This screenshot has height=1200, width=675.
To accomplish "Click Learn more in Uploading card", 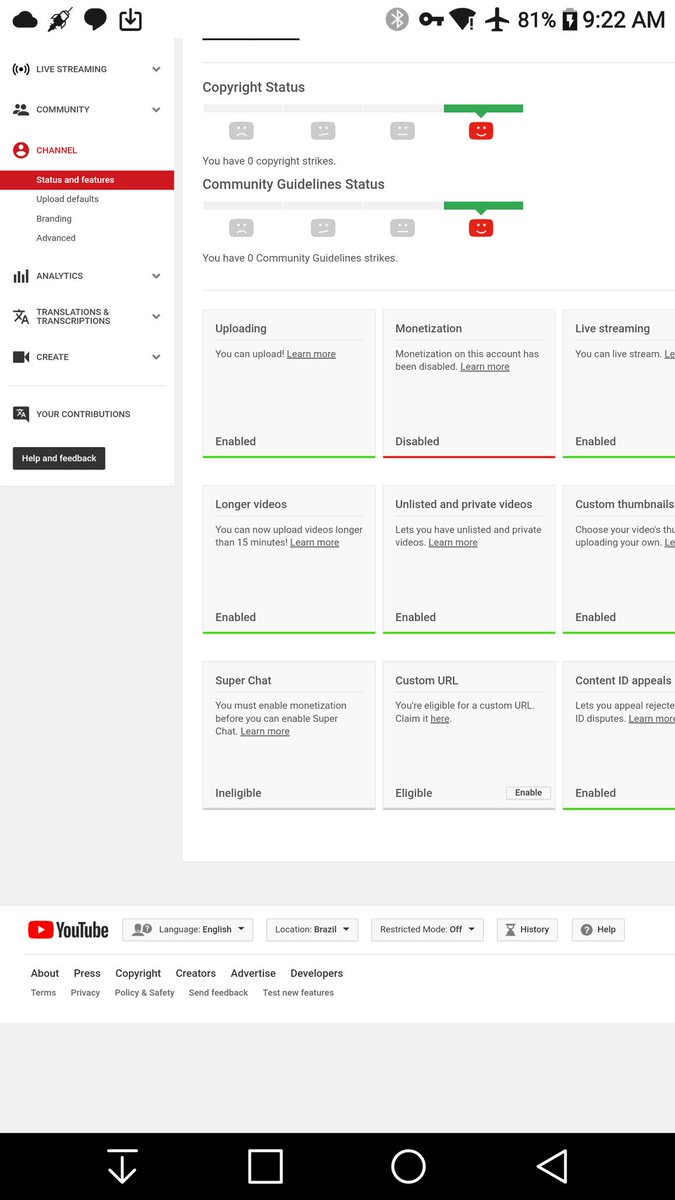I will pos(311,354).
